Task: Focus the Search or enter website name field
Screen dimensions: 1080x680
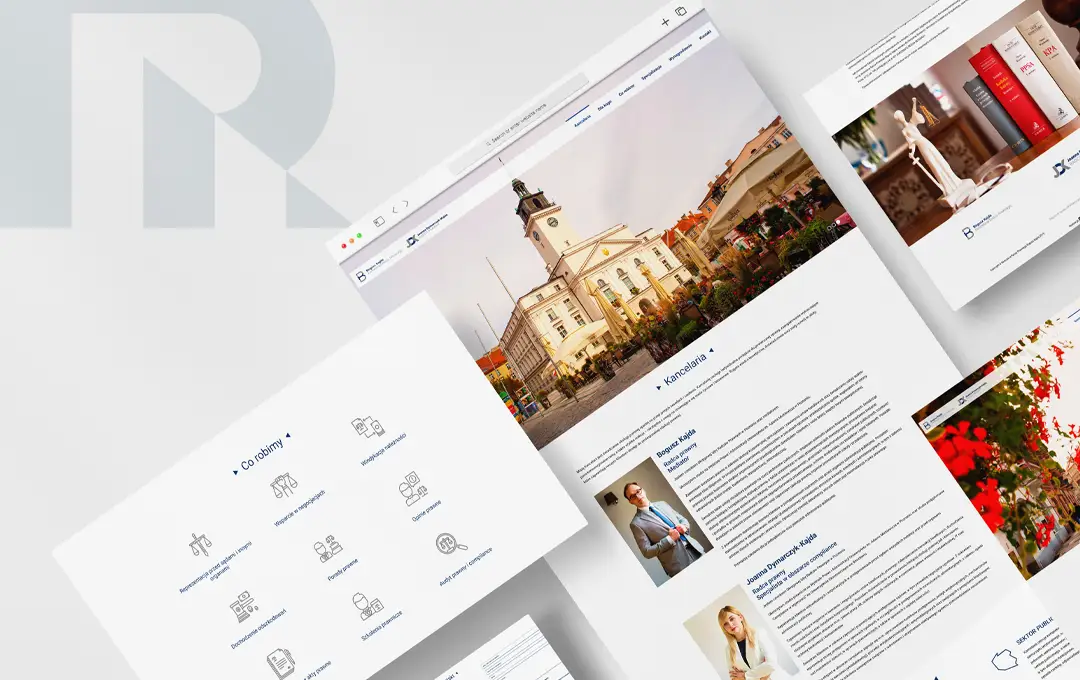Action: pyautogui.click(x=519, y=123)
